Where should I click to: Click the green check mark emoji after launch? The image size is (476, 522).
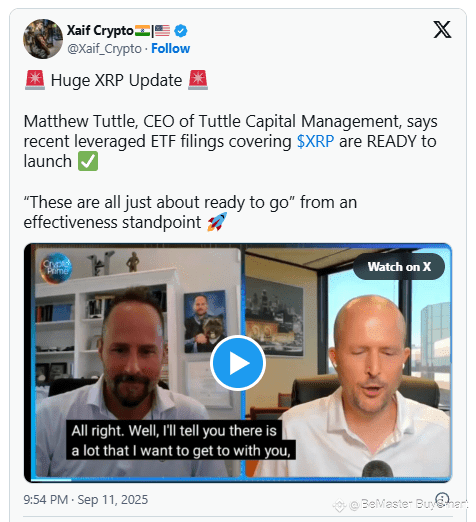pos(88,161)
